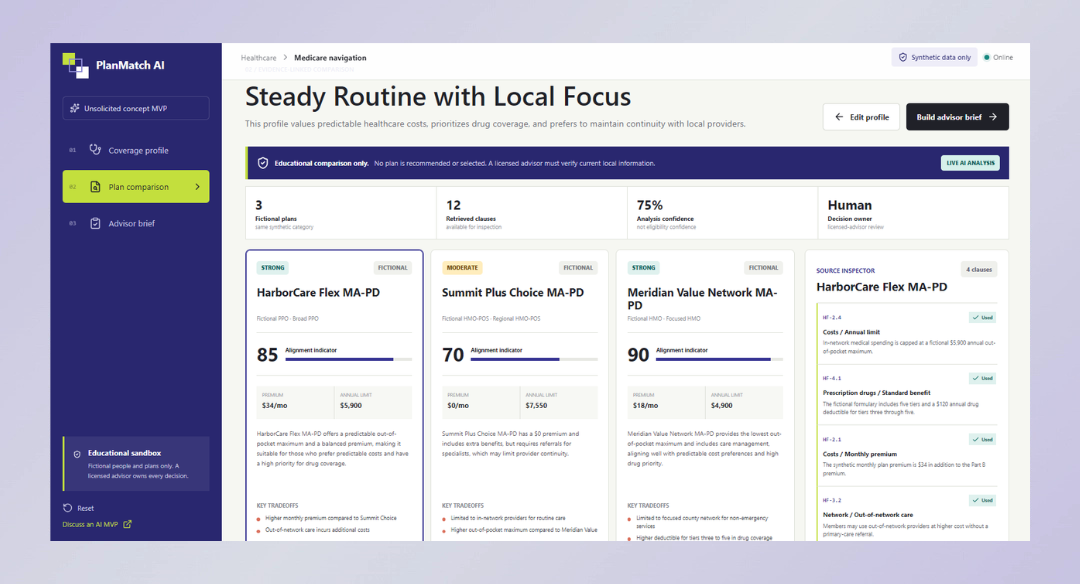Click the external link icon beside Discuss an AI MVP
1080x584 pixels.
(127, 524)
